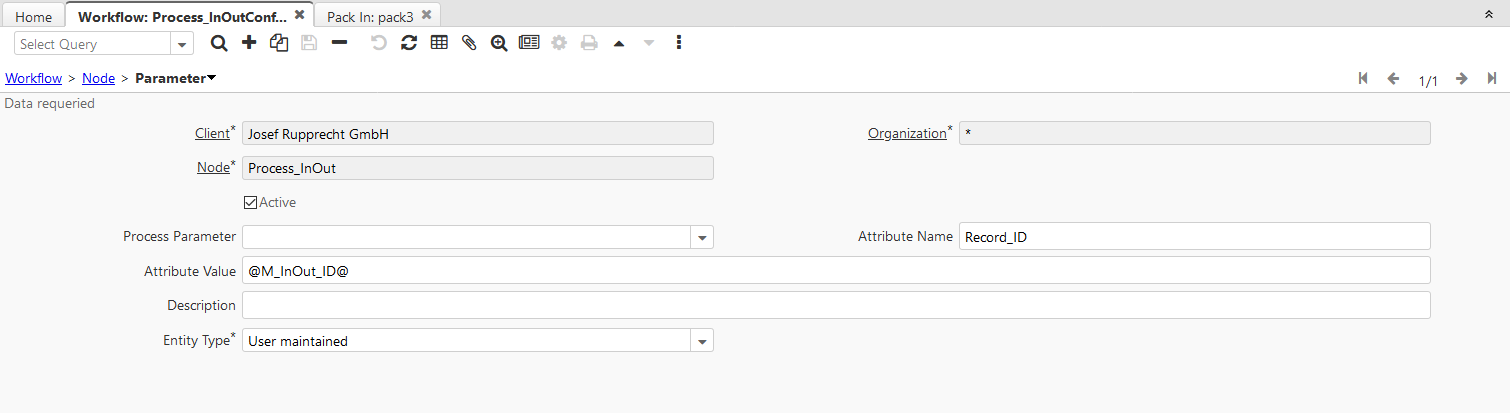Switch to Pack In: pack3 tab
The image size is (1510, 413).
tap(370, 17)
